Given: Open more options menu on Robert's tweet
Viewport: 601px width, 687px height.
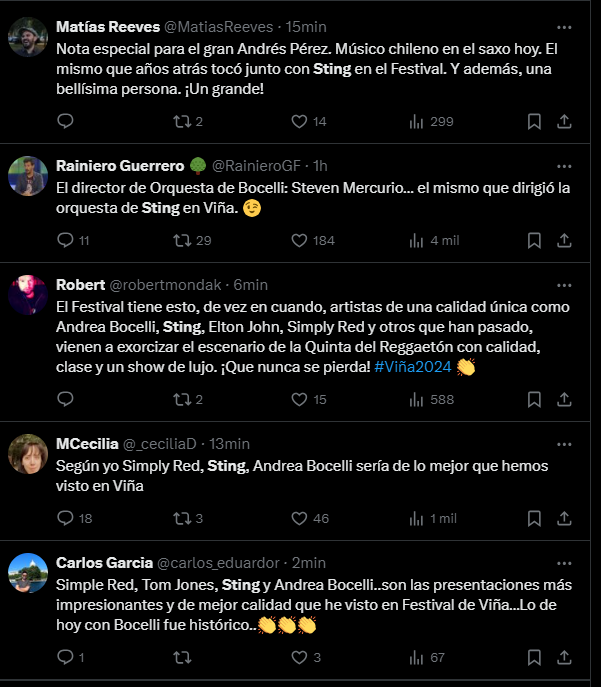Looking at the screenshot, I should [x=564, y=285].
